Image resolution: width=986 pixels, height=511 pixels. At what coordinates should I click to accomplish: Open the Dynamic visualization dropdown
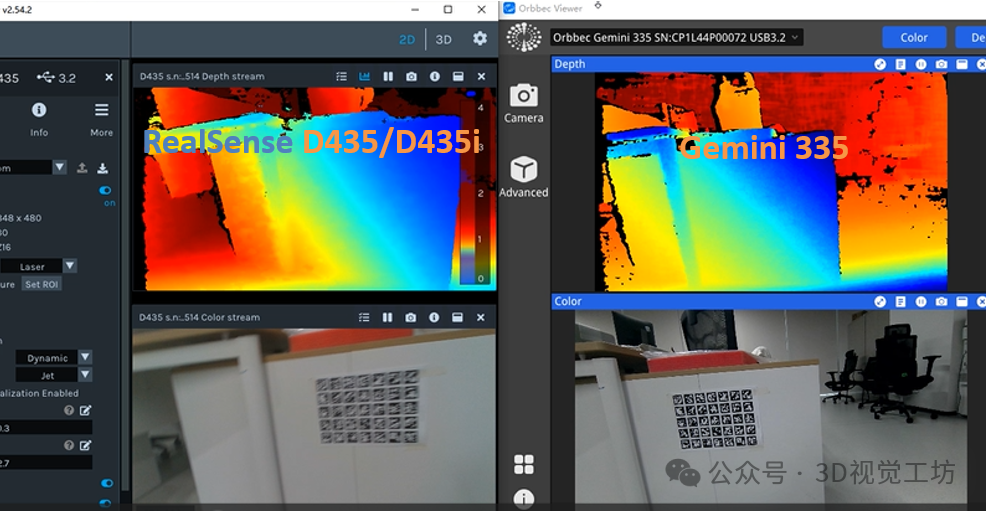pos(85,357)
